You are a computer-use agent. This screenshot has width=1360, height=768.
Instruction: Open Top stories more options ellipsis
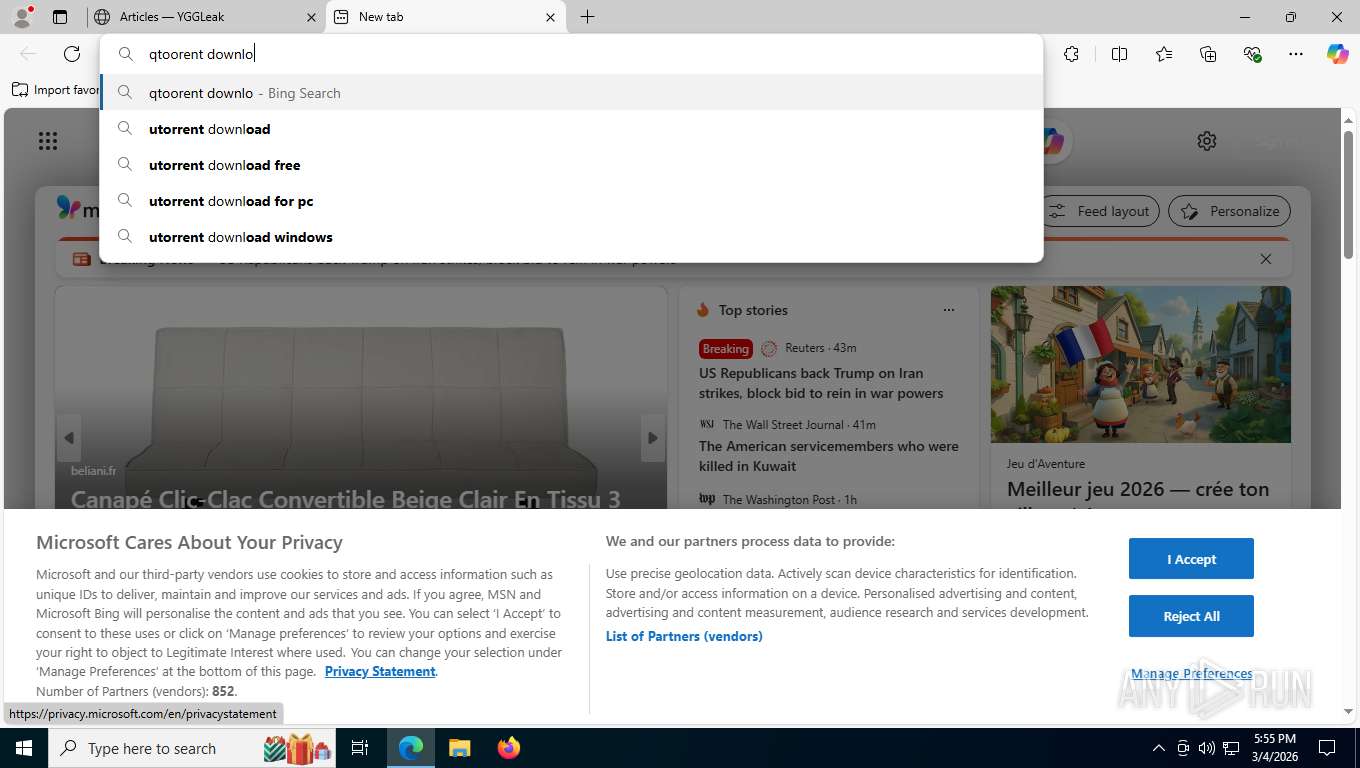[949, 310]
